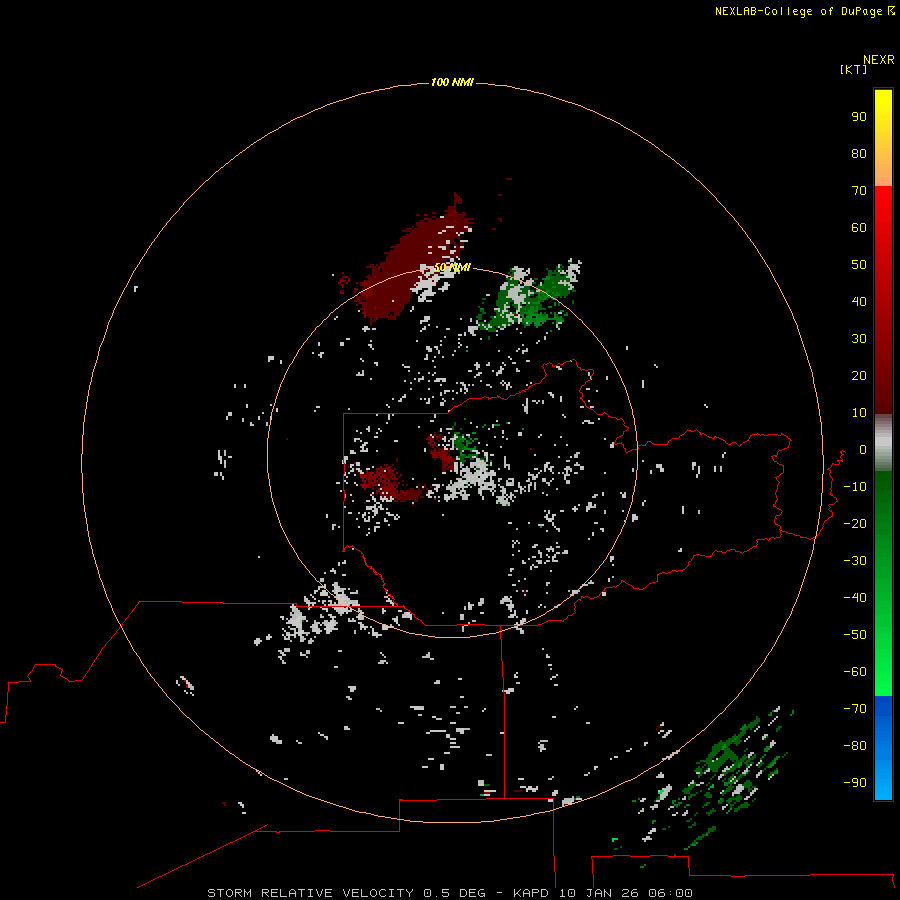
Task: Click the -80 scale value
Action: 855,746
